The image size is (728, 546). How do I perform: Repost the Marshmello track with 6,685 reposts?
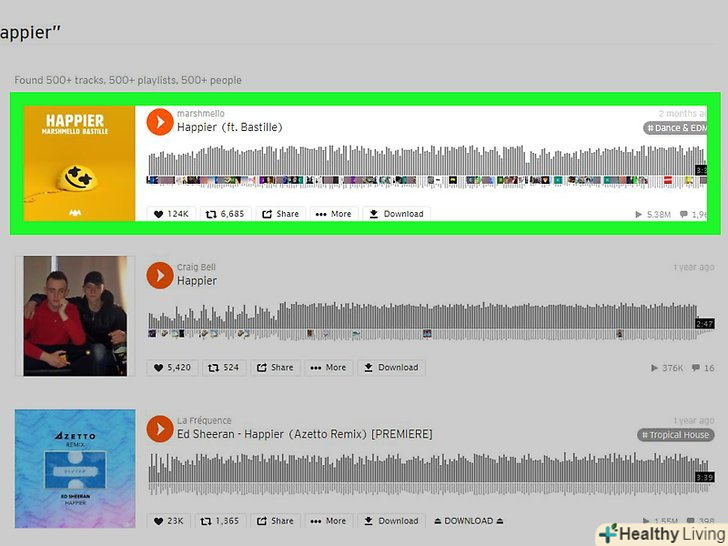tap(225, 214)
